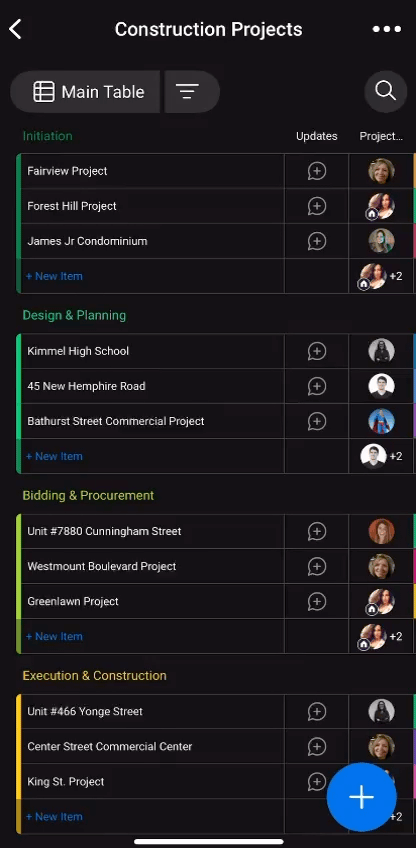The image size is (416, 848).
Task: Open owner avatar for 45 New Hemphire Road
Action: 381,386
